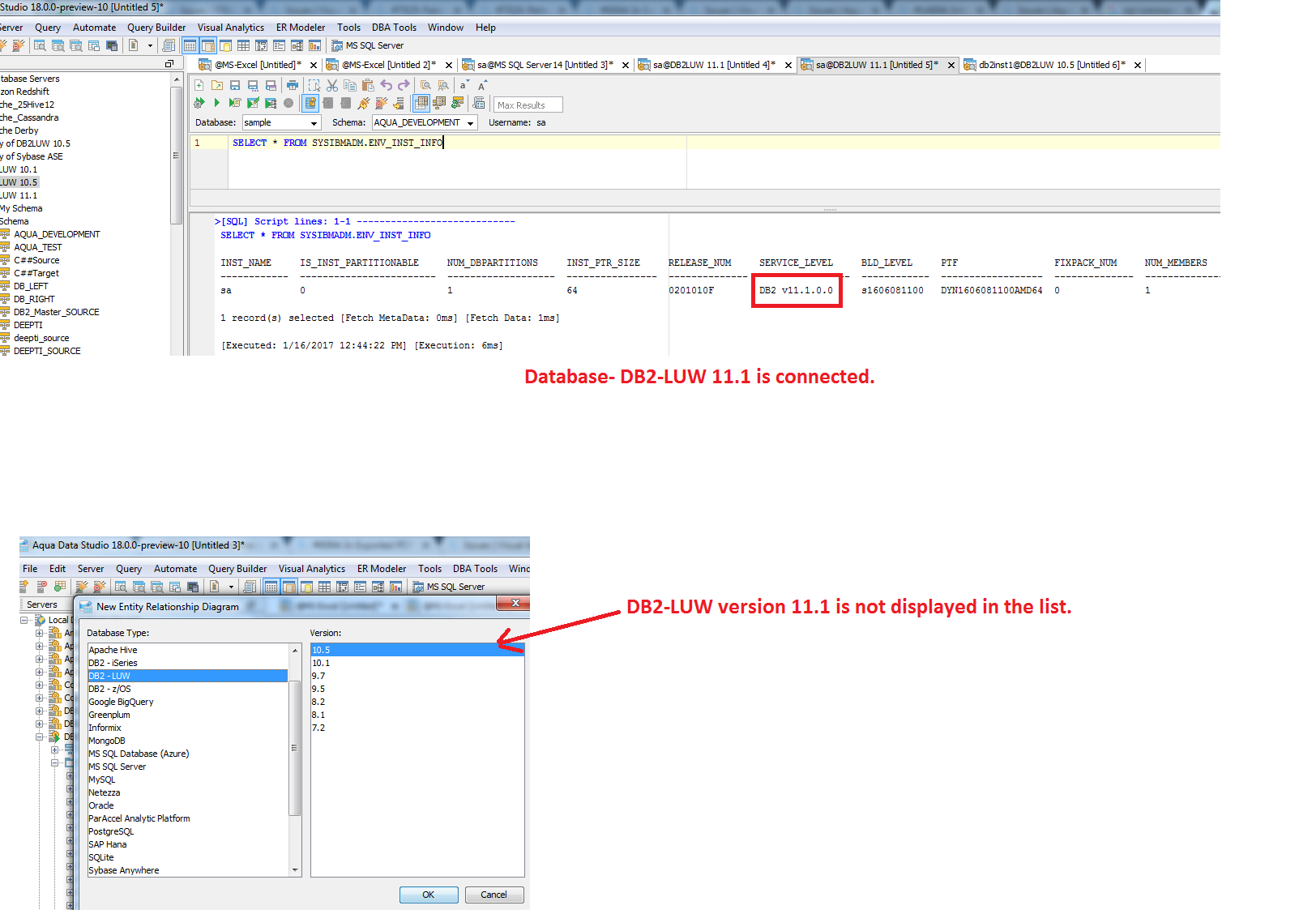Image resolution: width=1316 pixels, height=914 pixels.
Task: Click the green Execute play icon
Action: [x=217, y=103]
